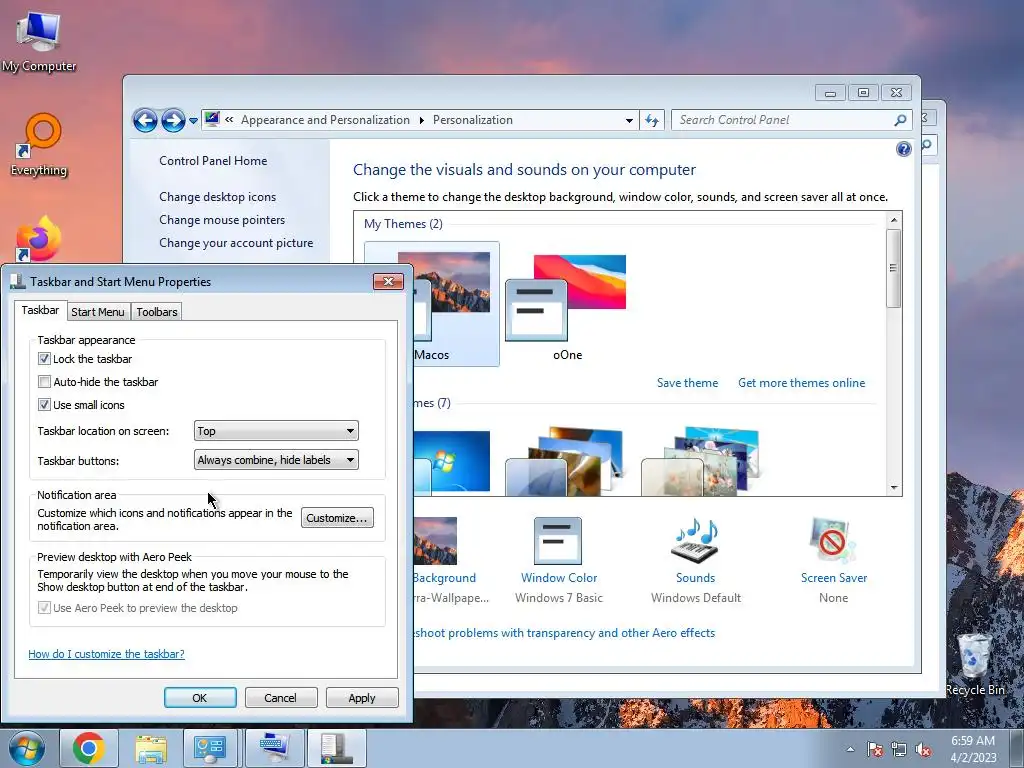Screen dimensions: 1024x768
Task: Show hidden tray icons arrow
Action: [x=850, y=749]
